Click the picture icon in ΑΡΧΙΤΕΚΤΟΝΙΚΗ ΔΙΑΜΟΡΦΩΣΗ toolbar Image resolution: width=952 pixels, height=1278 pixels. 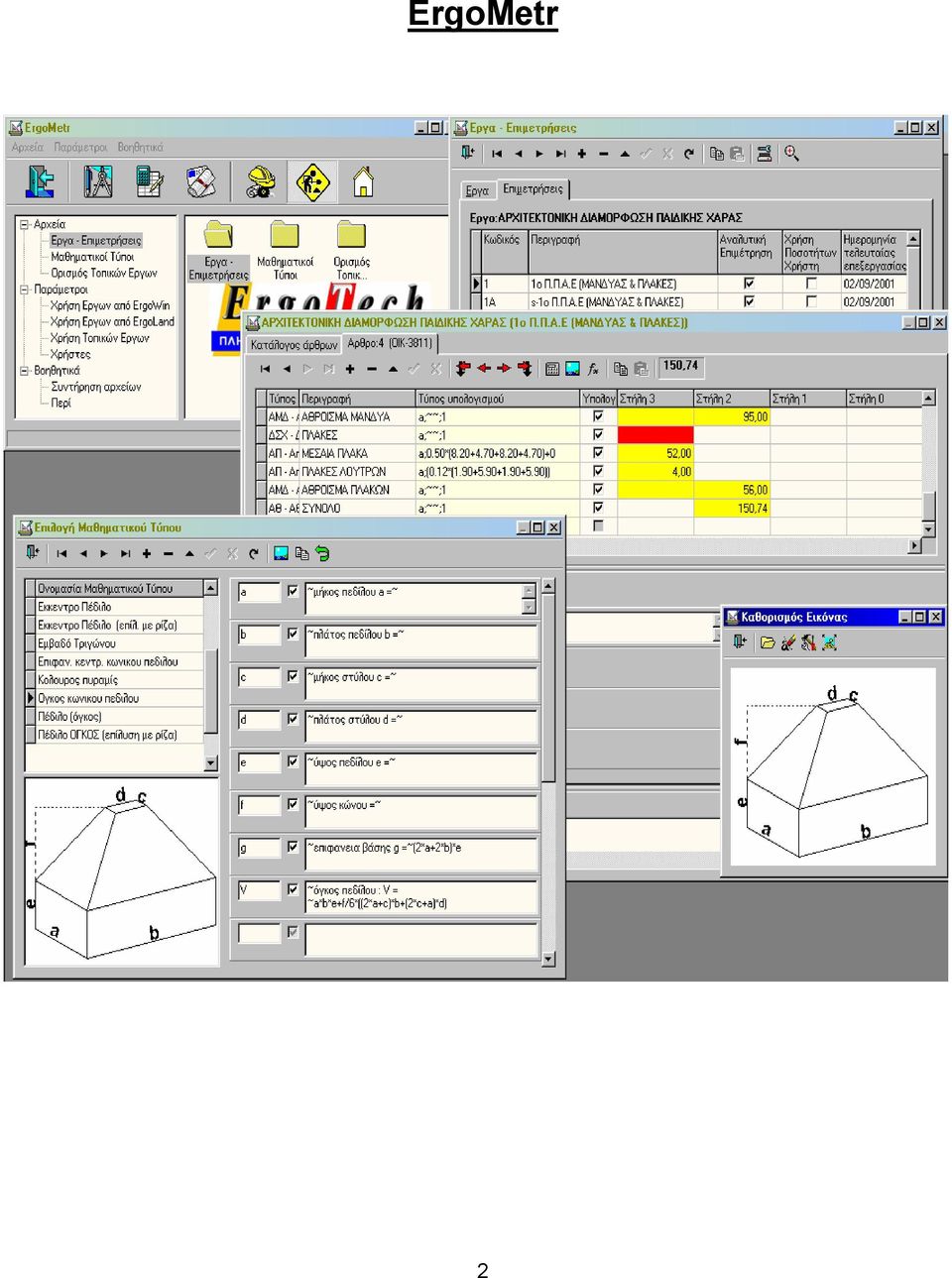573,369
